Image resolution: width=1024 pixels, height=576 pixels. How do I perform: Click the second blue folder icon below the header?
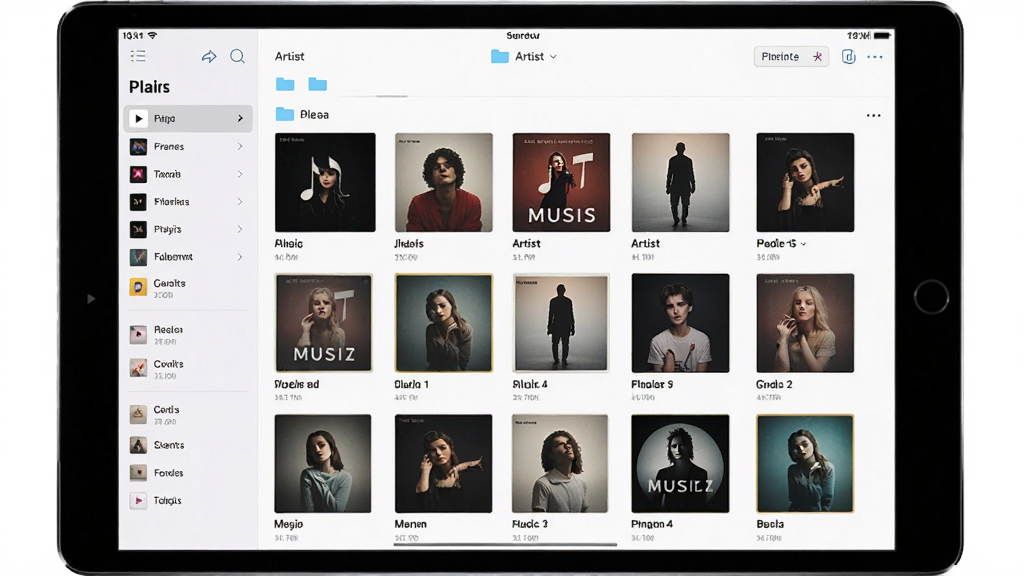pos(318,84)
